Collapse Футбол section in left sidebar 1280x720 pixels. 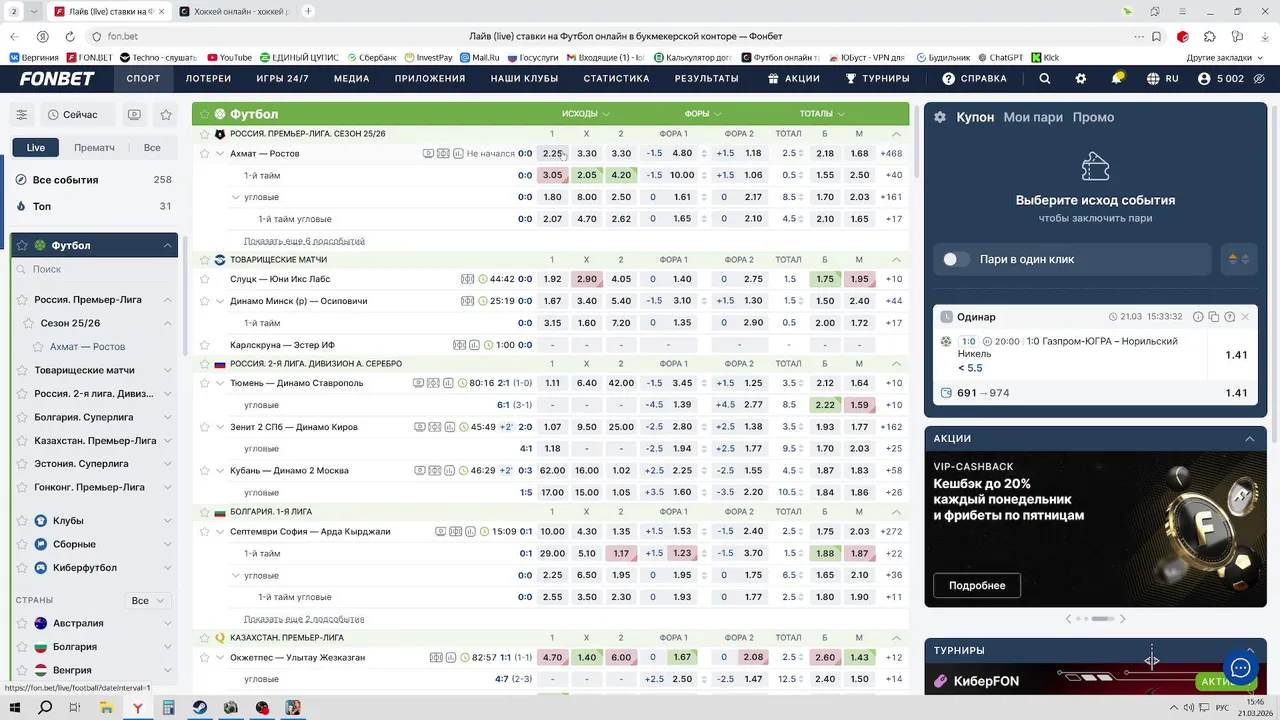pos(167,246)
